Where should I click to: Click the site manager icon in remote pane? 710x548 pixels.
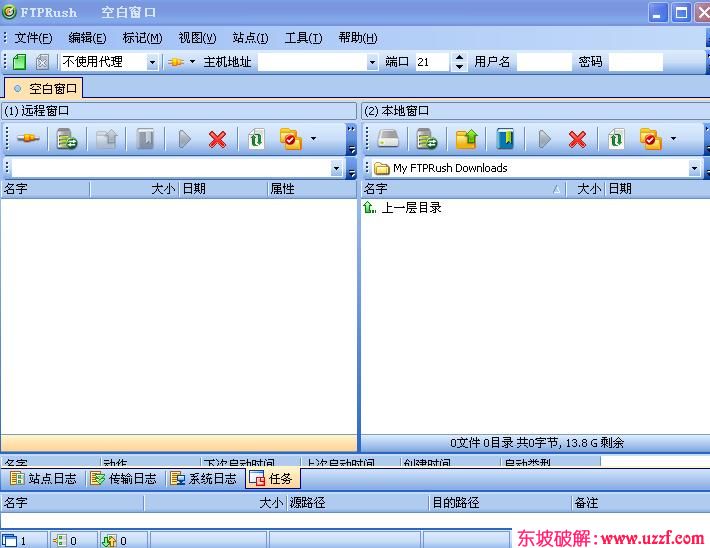coord(67,139)
